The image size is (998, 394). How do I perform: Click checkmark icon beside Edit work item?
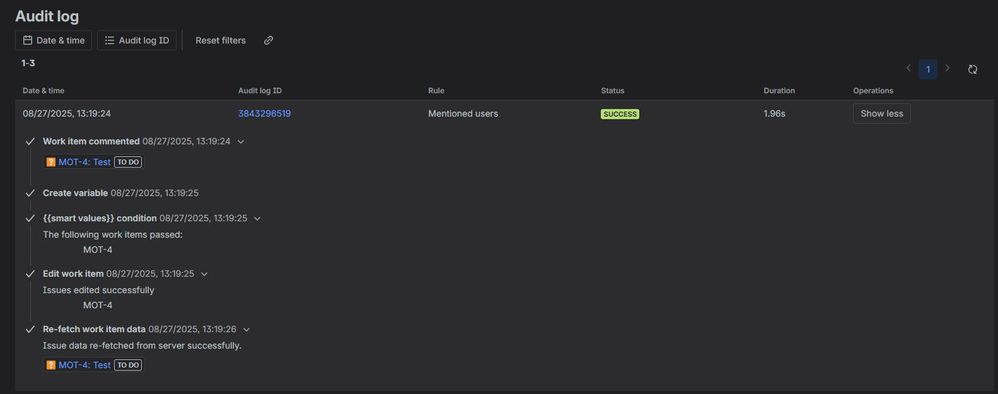(x=29, y=274)
